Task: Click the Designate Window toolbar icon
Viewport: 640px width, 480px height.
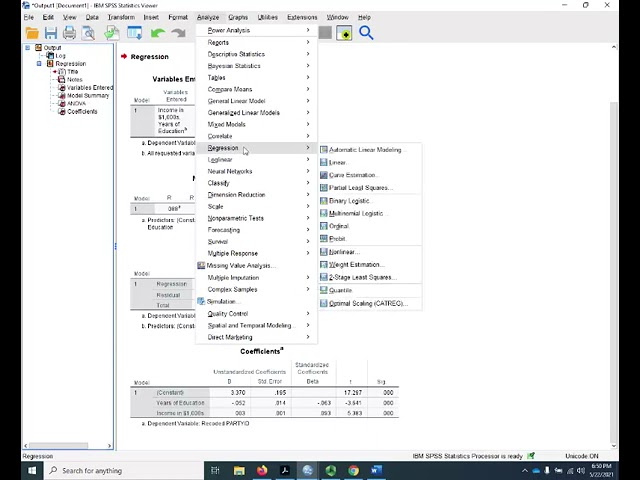Action: (344, 33)
